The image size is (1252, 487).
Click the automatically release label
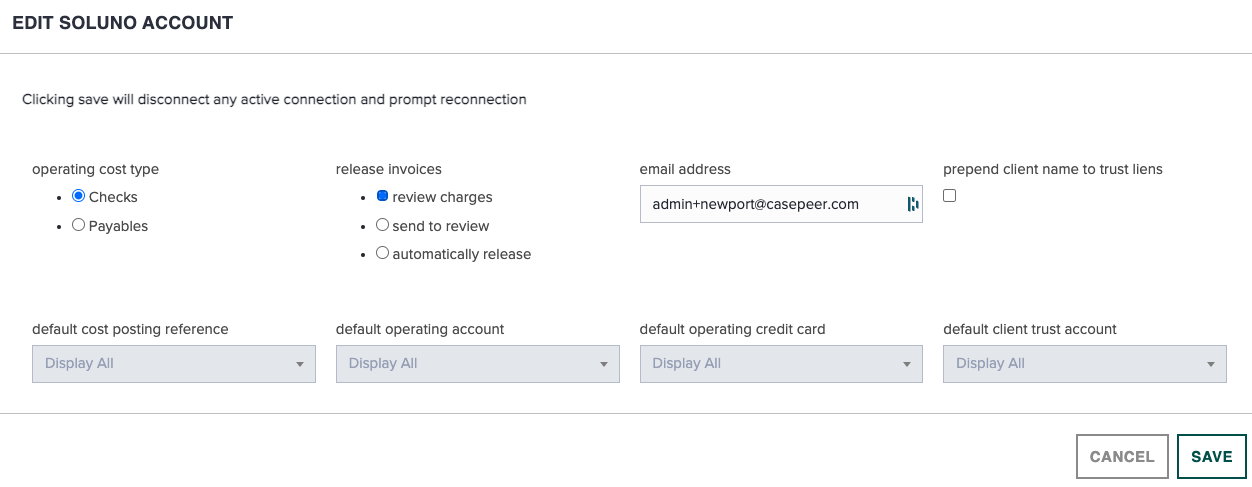pos(462,254)
